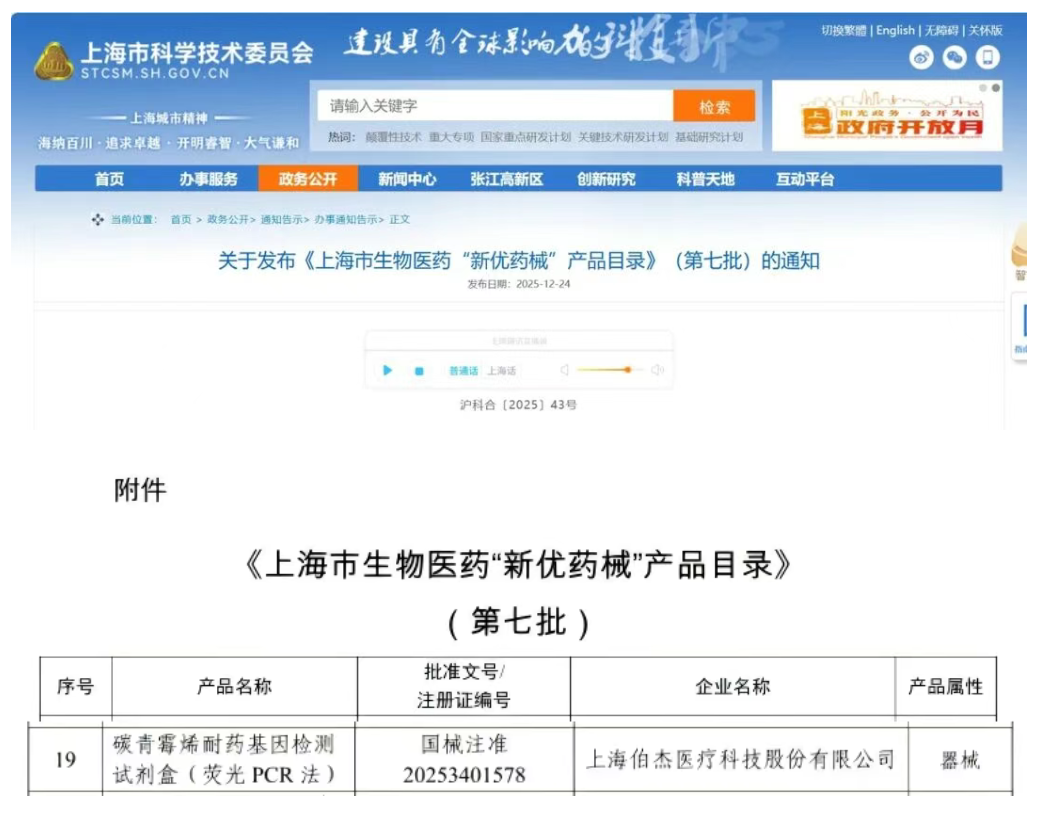Viewport: 1045px width, 820px height.
Task: Play the audio reading of the notice
Action: (x=388, y=371)
